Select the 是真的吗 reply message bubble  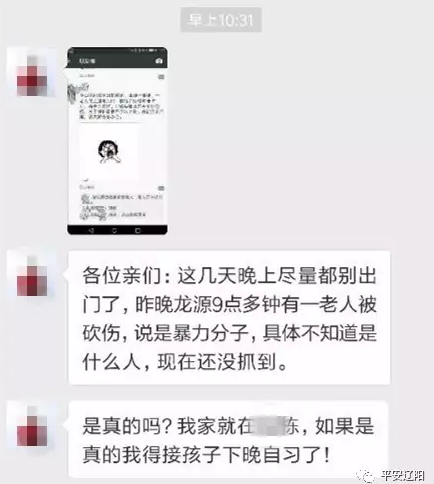click(x=229, y=440)
